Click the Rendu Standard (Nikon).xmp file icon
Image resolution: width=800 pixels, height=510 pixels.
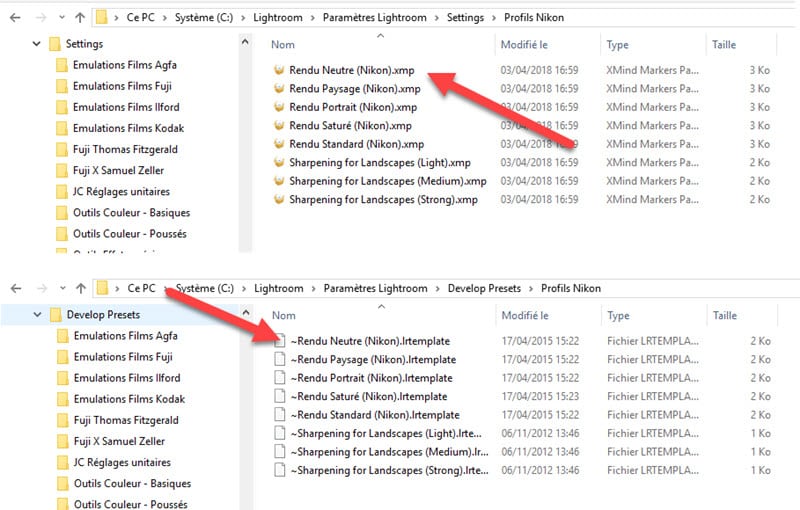coord(279,144)
